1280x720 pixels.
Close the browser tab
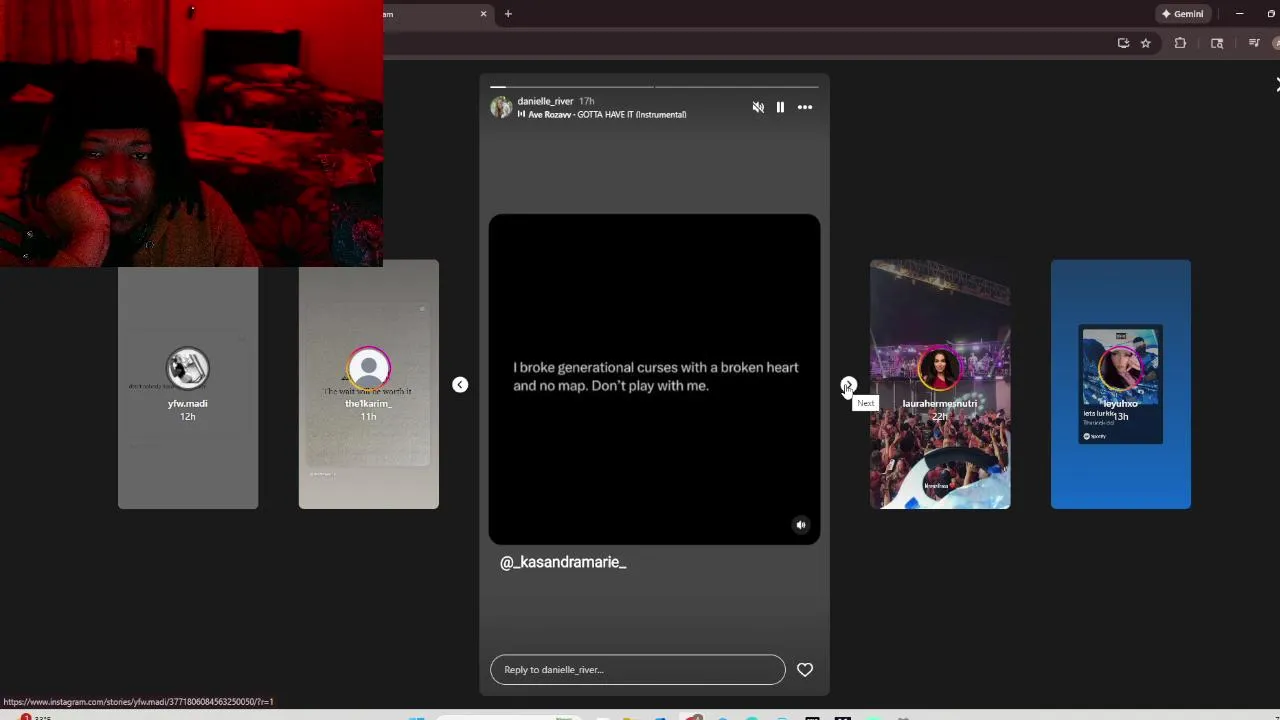[x=483, y=14]
